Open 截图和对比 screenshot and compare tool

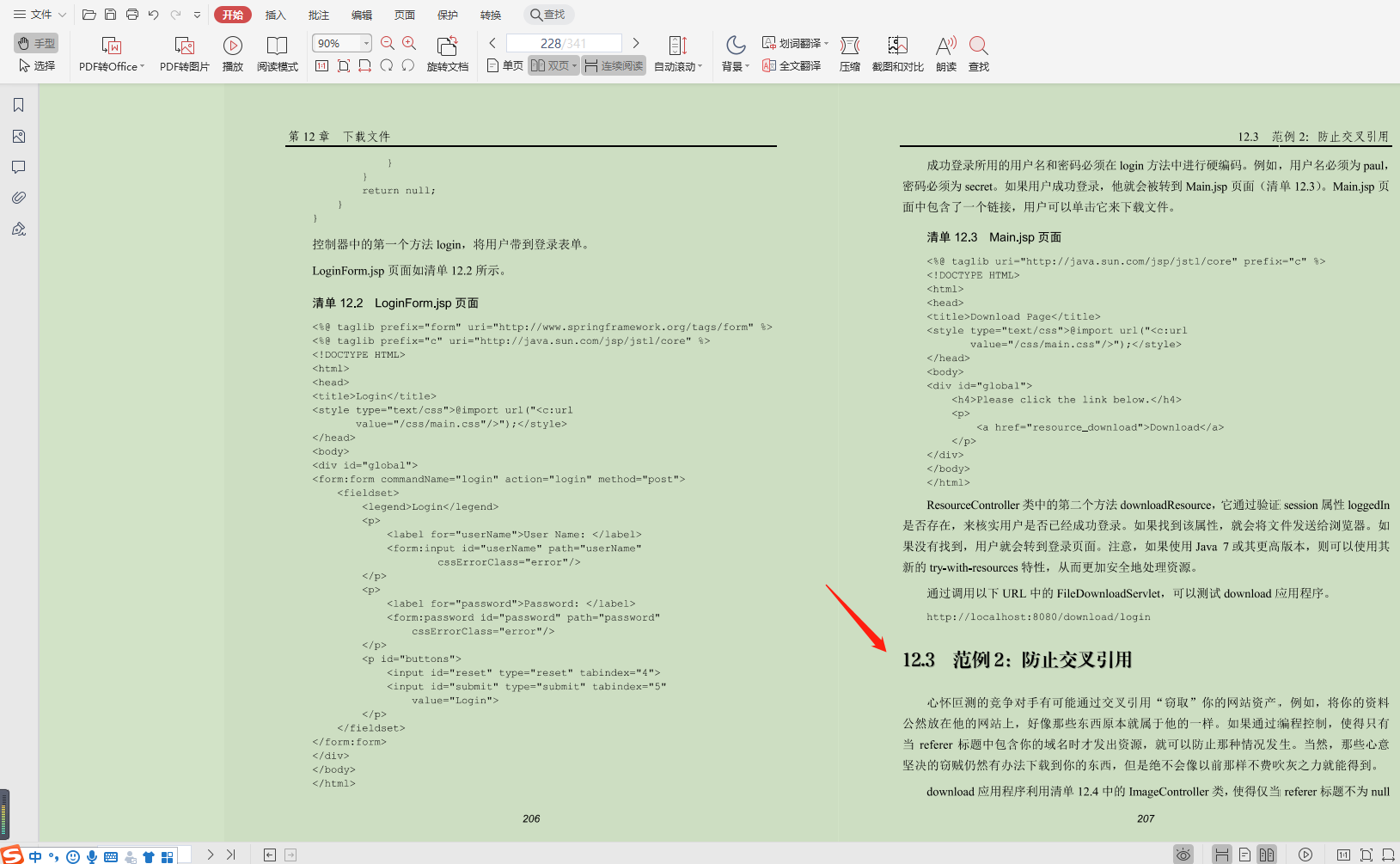click(x=898, y=53)
